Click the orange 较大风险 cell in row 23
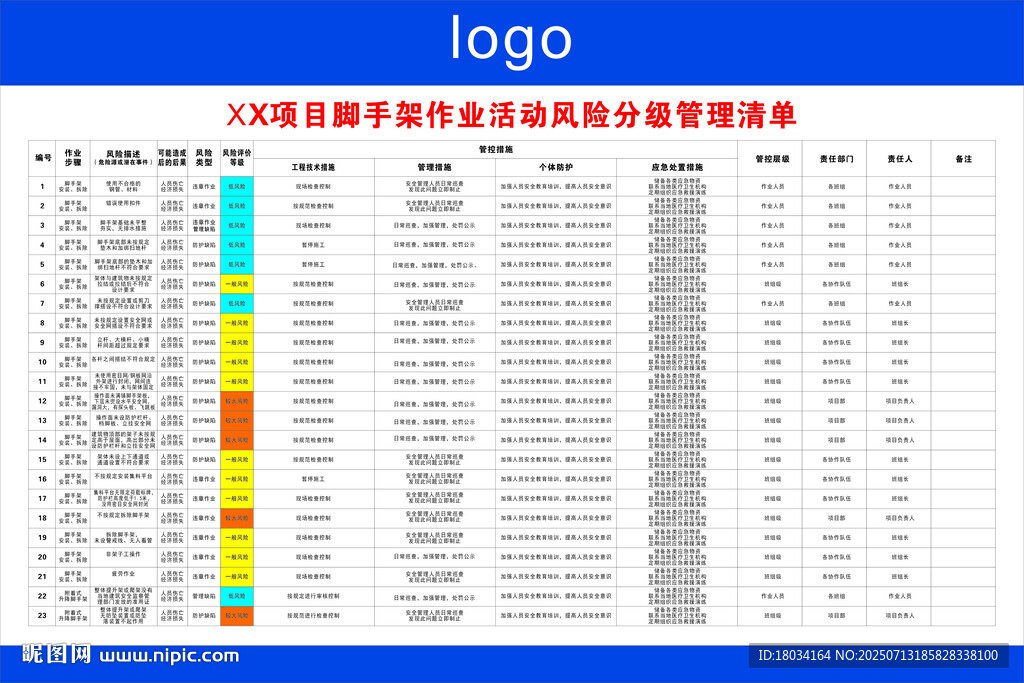 (x=237, y=615)
